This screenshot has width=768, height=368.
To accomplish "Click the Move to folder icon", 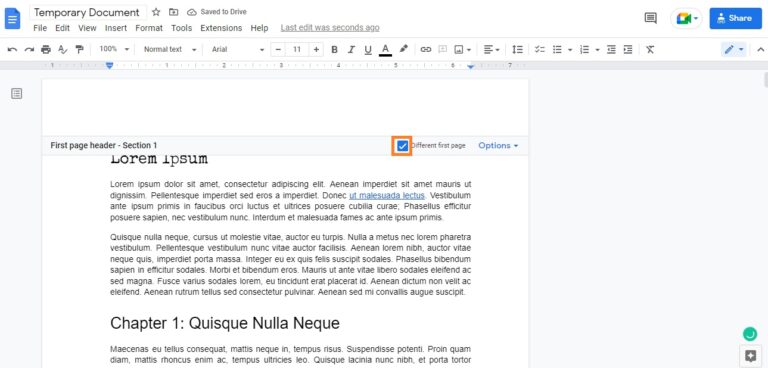I will coord(173,12).
